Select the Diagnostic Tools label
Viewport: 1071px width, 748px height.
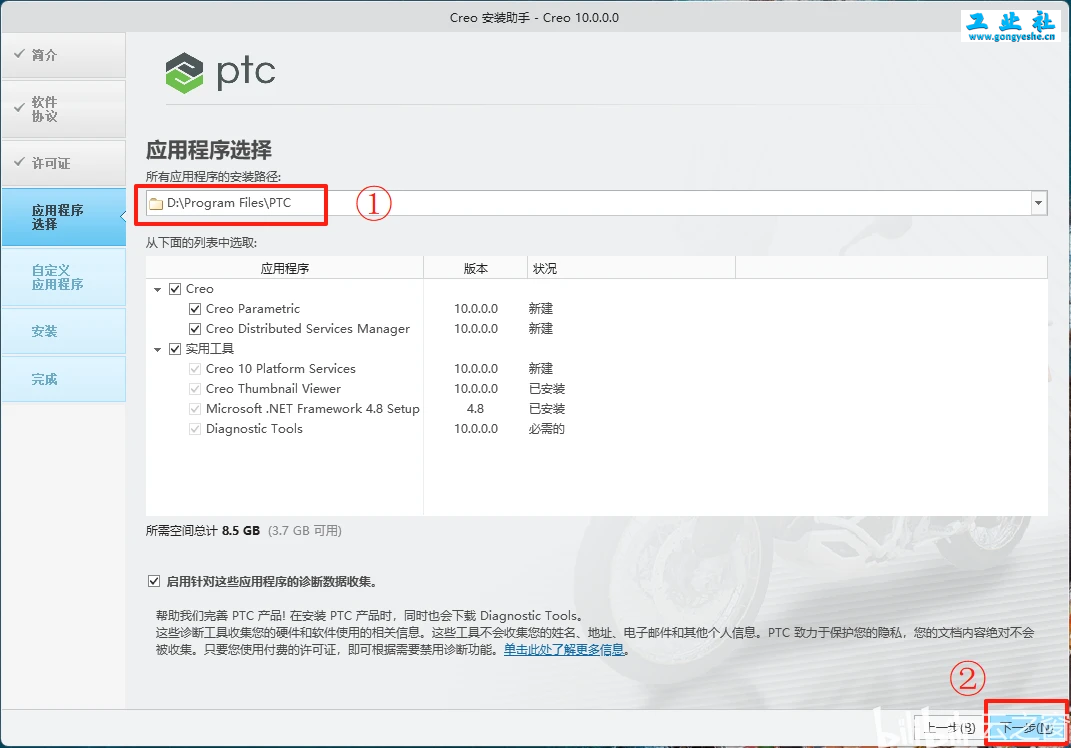coord(254,429)
